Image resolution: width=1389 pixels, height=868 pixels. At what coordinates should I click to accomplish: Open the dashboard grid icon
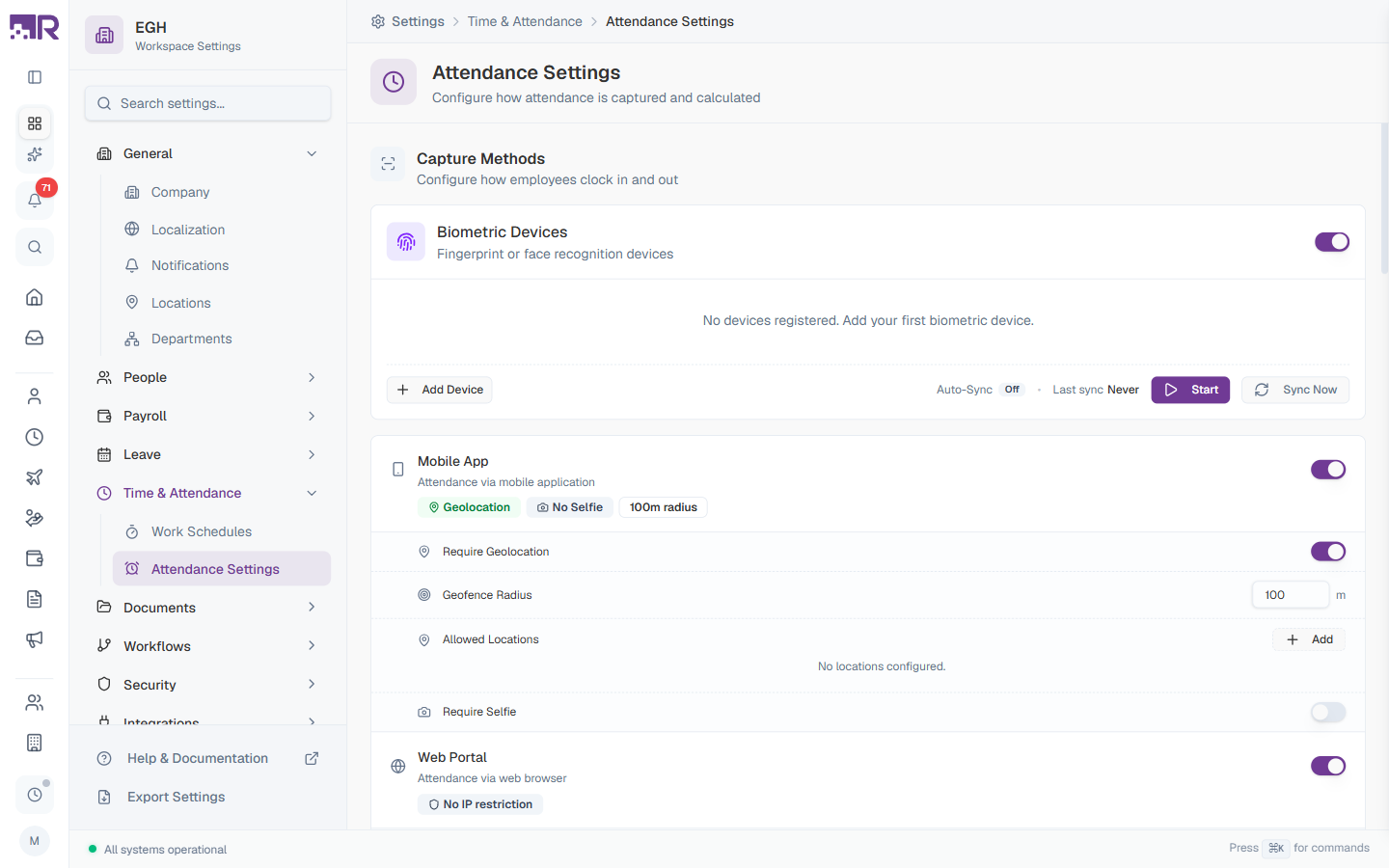(35, 123)
